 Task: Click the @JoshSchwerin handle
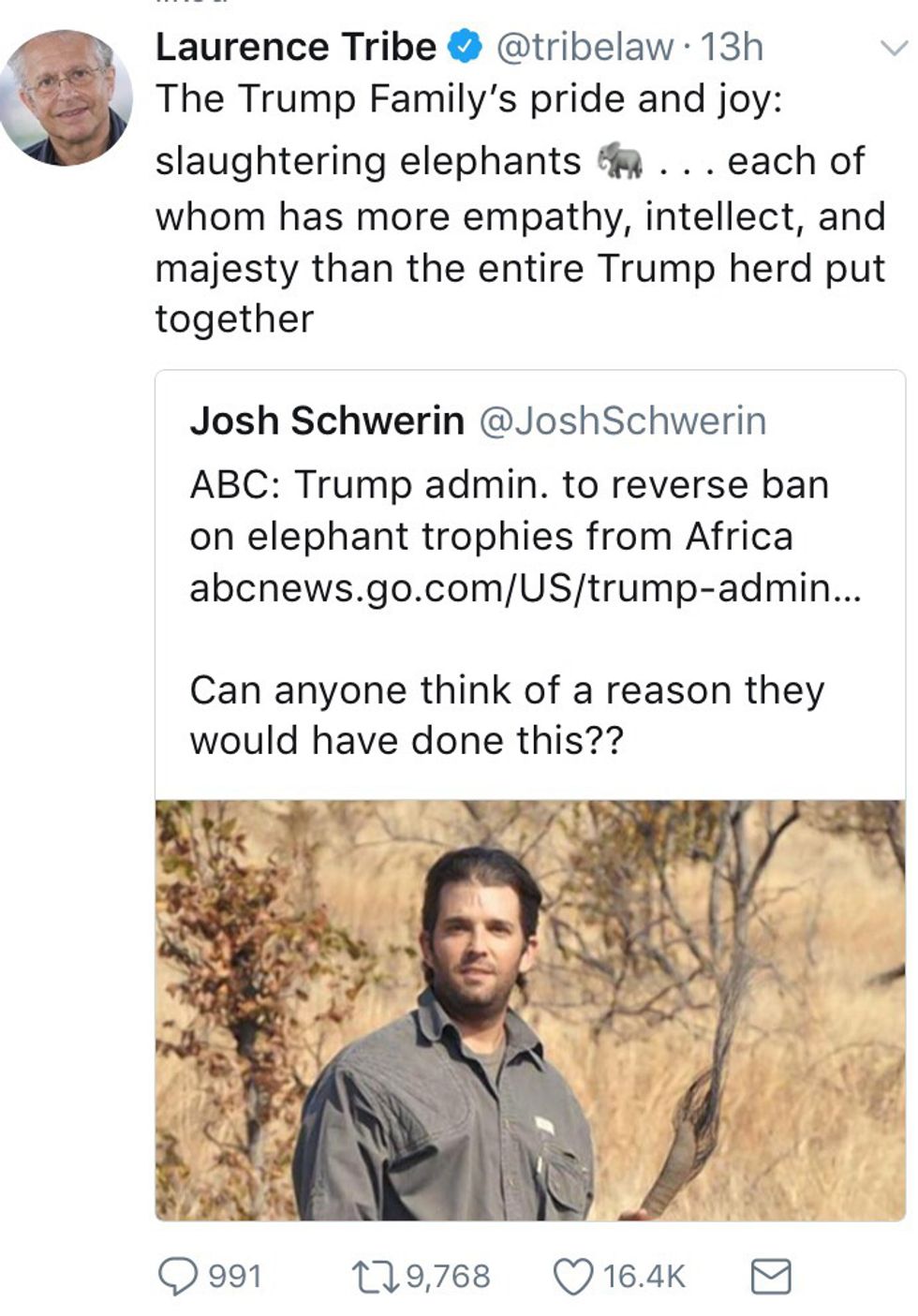pyautogui.click(x=623, y=421)
